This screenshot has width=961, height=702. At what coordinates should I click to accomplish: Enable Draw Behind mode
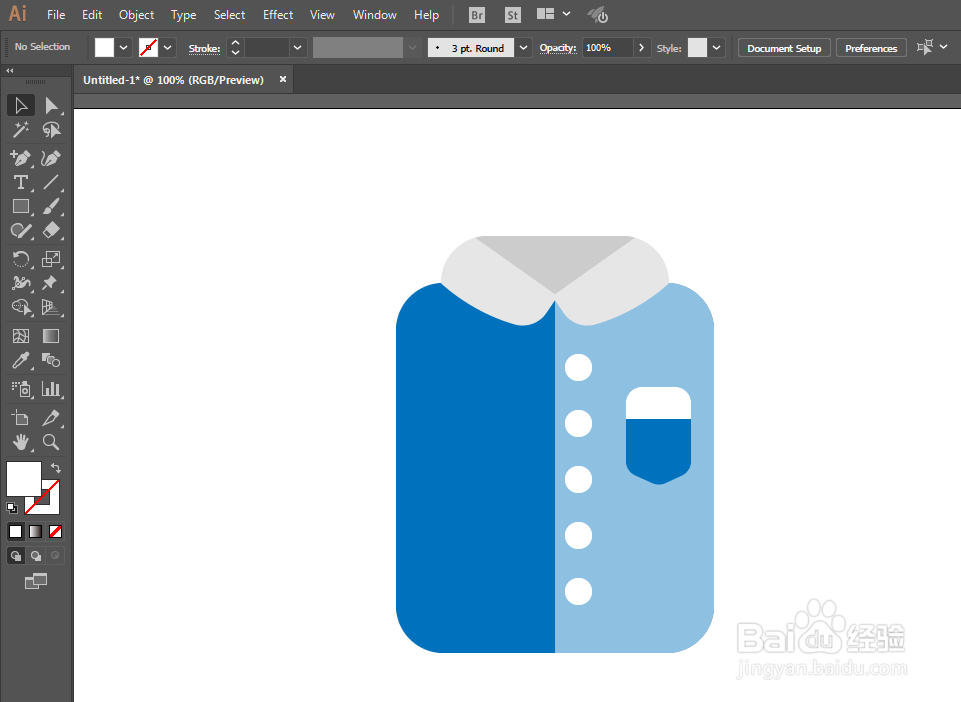[36, 555]
